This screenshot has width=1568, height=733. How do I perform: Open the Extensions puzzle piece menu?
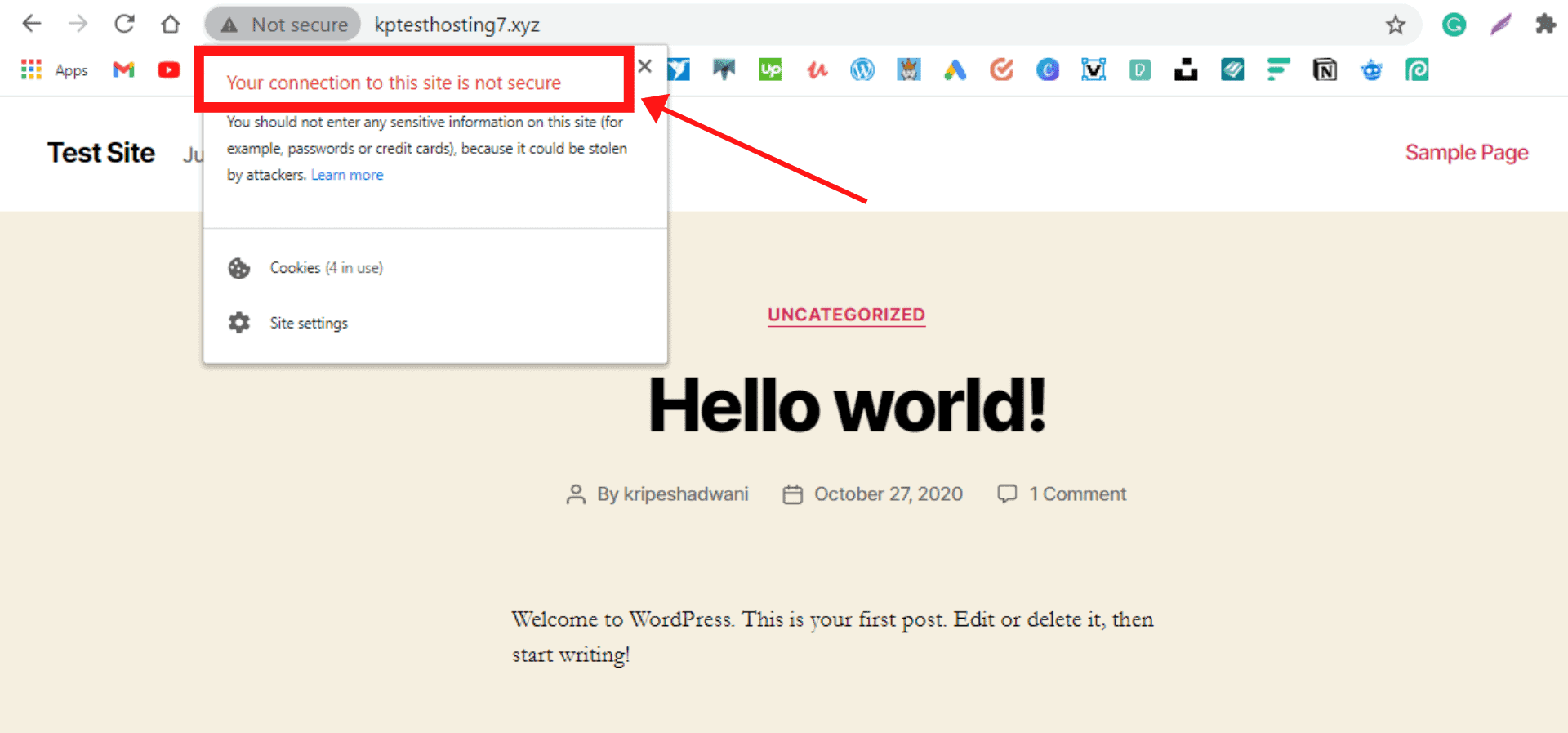(1545, 25)
